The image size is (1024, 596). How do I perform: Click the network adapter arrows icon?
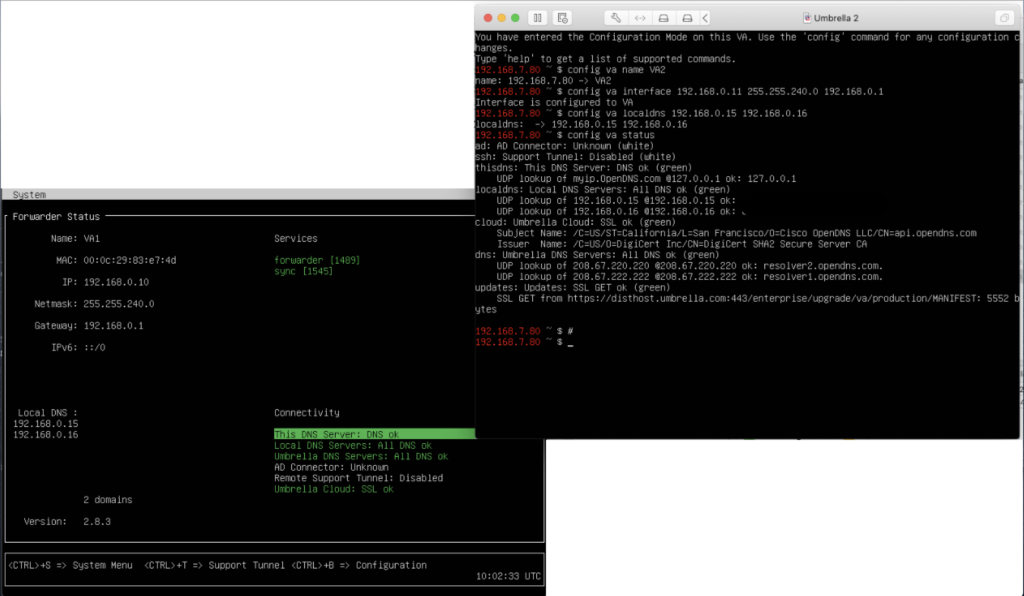coord(640,18)
